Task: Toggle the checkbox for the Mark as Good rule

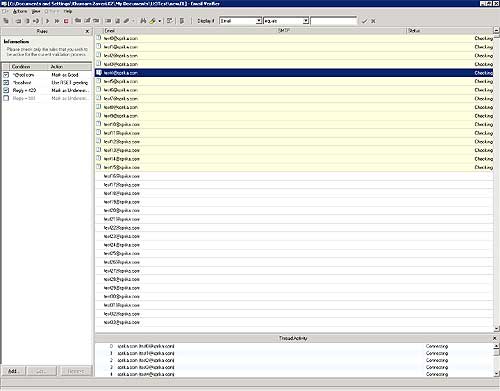Action: click(6, 75)
